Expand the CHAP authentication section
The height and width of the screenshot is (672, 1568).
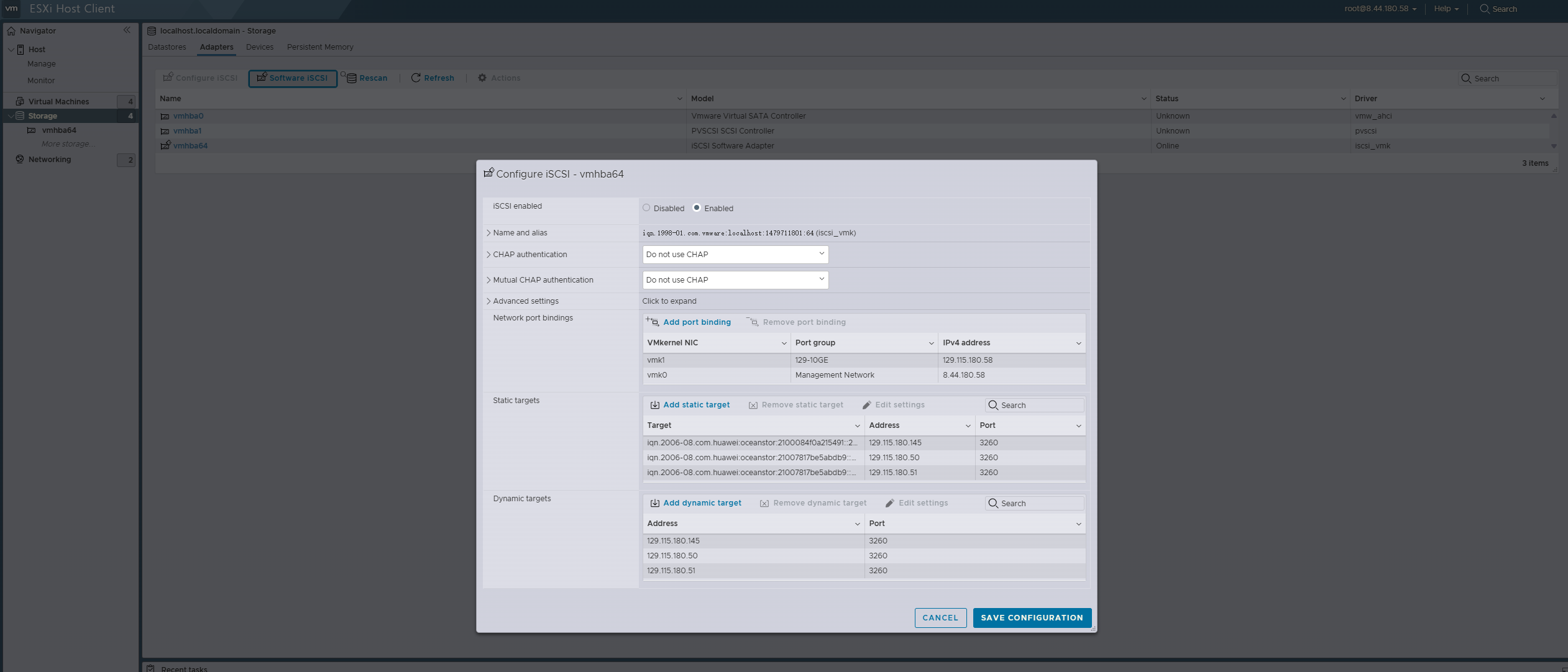488,255
